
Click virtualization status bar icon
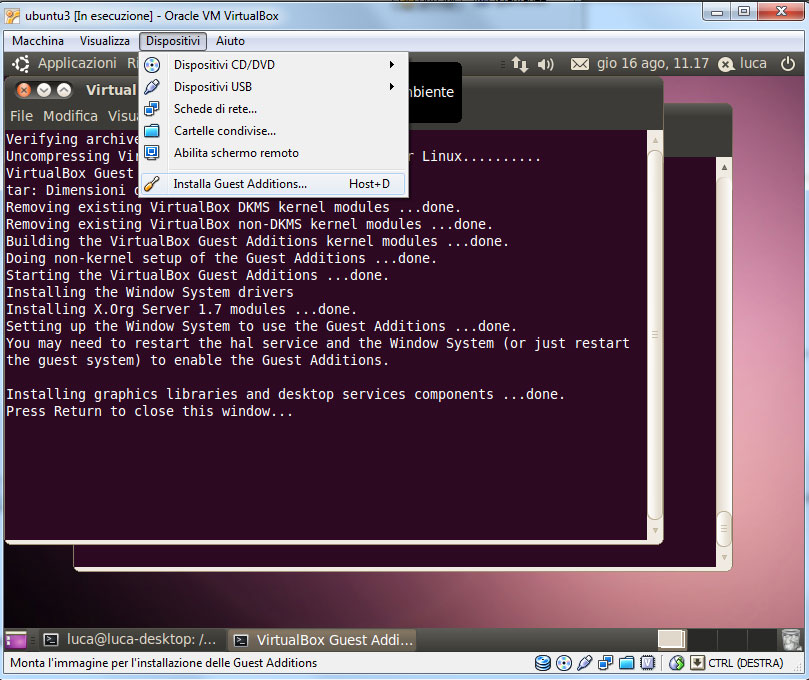[648, 663]
